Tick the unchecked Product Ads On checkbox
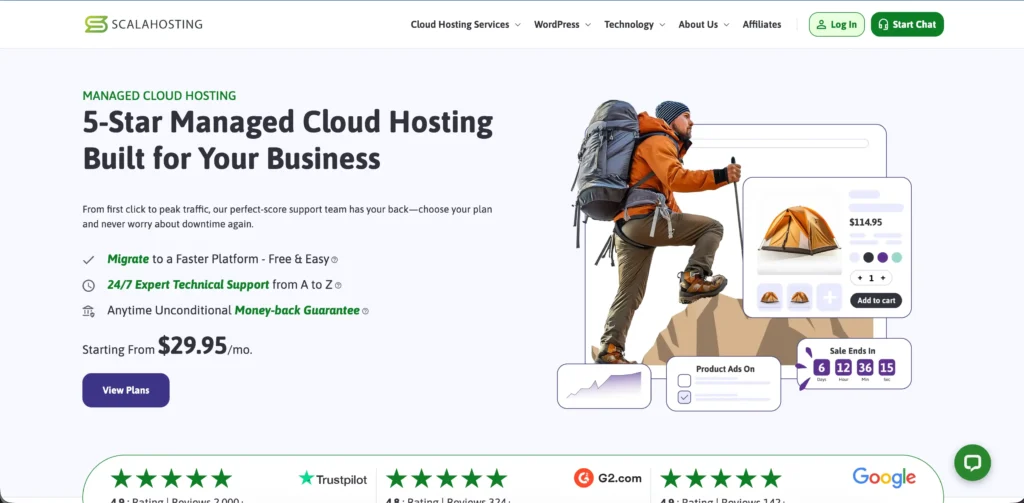The height and width of the screenshot is (503, 1024). tap(684, 380)
